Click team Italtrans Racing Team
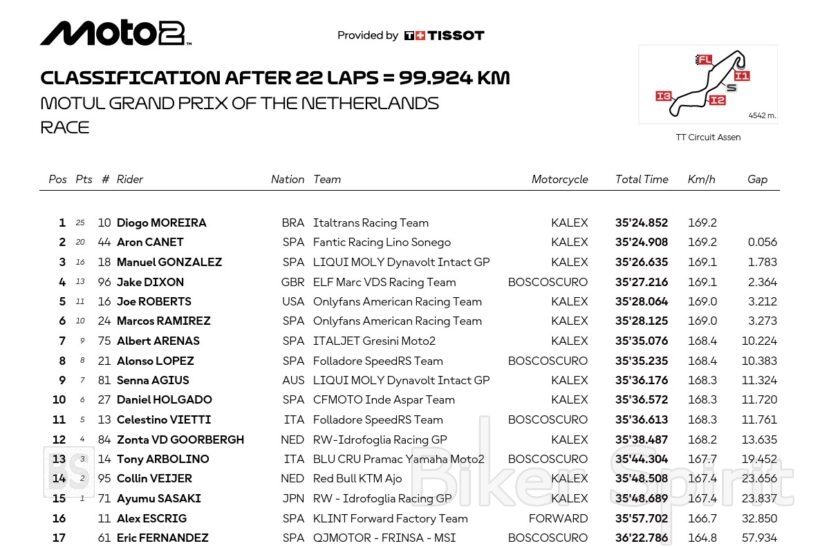The height and width of the screenshot is (548, 820). pyautogui.click(x=370, y=223)
